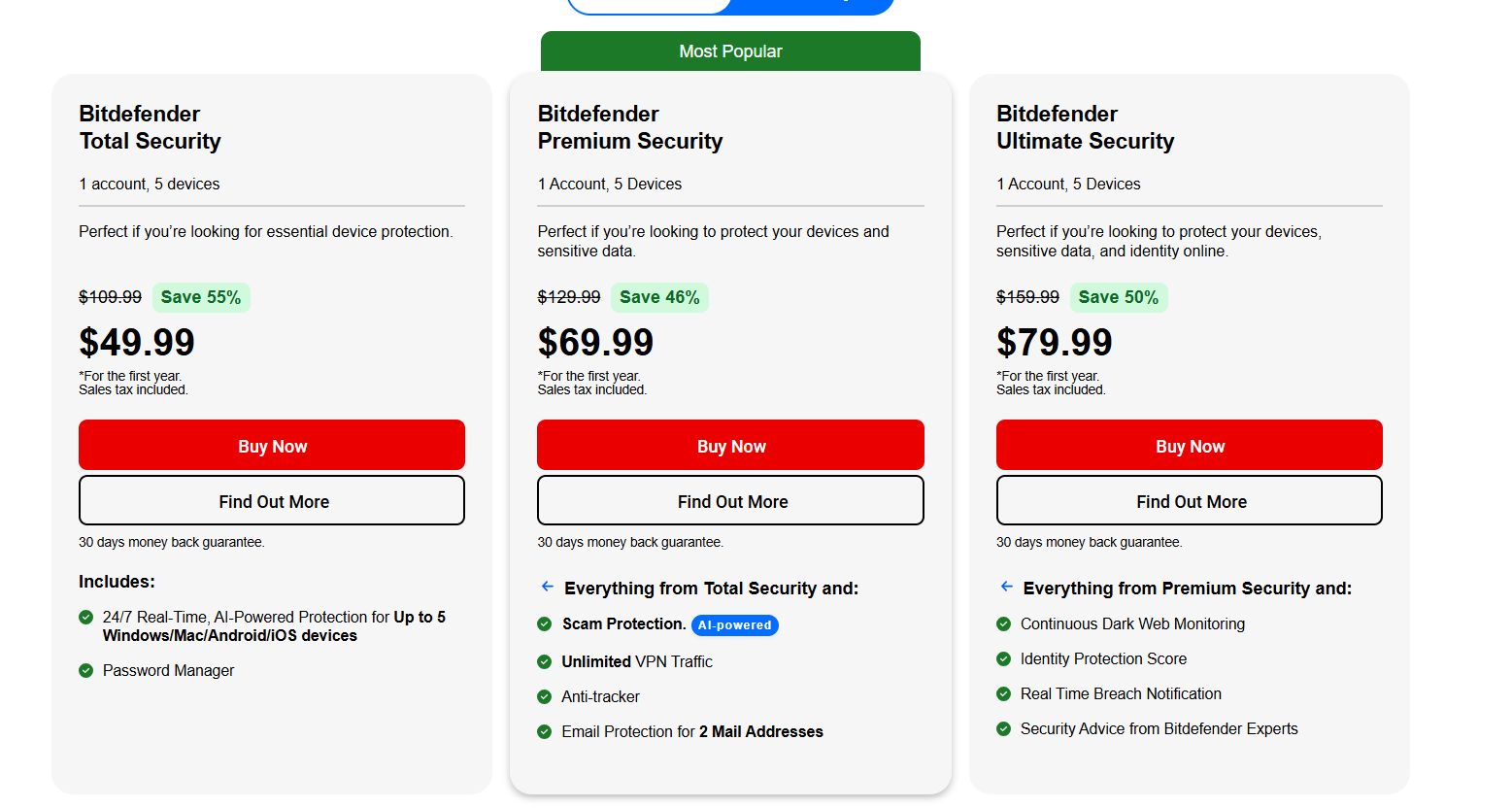The width and height of the screenshot is (1512, 808).
Task: Click checkmark next to Identity Protection Score
Action: [x=1003, y=659]
